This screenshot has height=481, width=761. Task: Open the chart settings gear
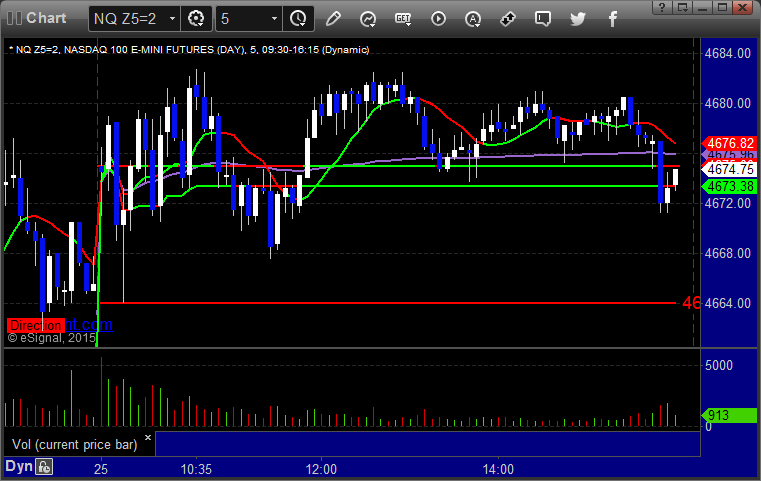pyautogui.click(x=196, y=19)
